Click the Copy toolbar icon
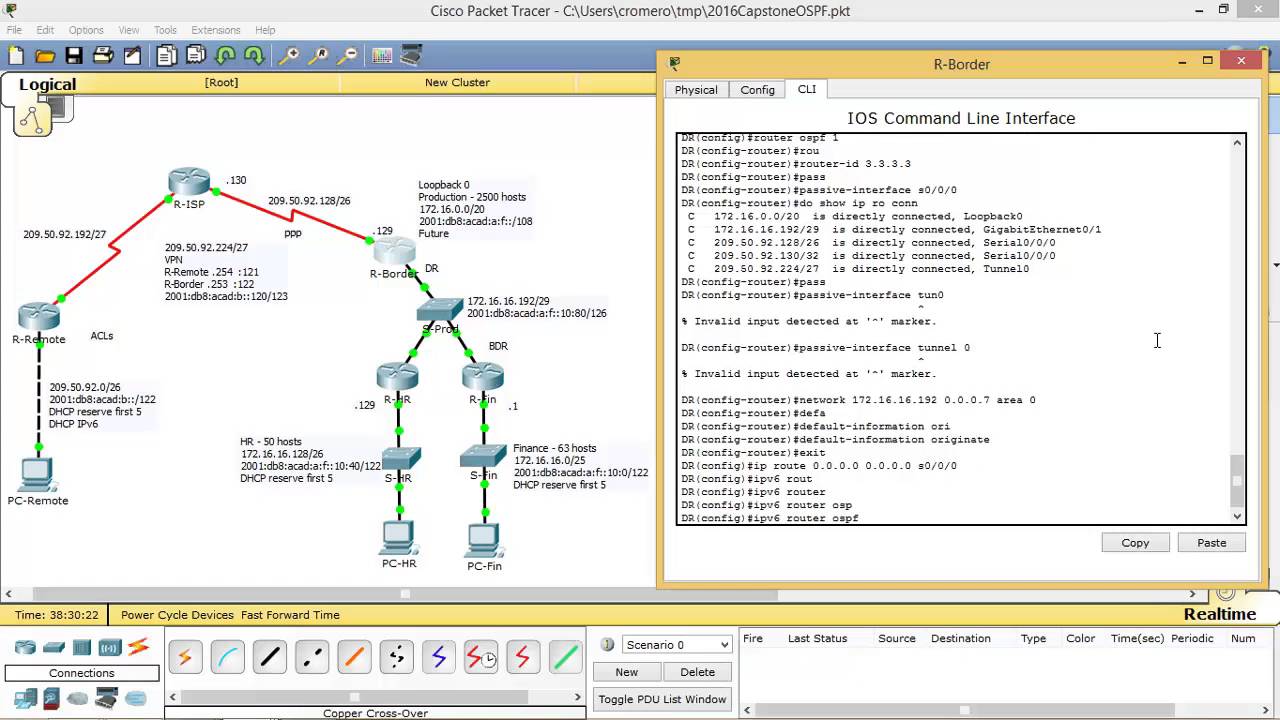The image size is (1280, 720). click(x=167, y=56)
